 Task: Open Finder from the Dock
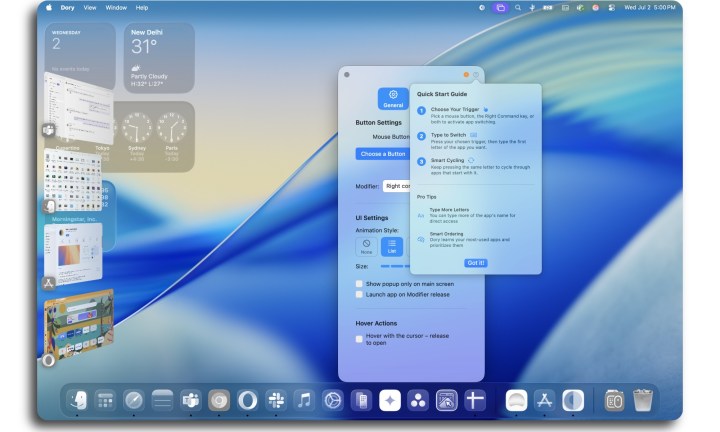(77, 400)
